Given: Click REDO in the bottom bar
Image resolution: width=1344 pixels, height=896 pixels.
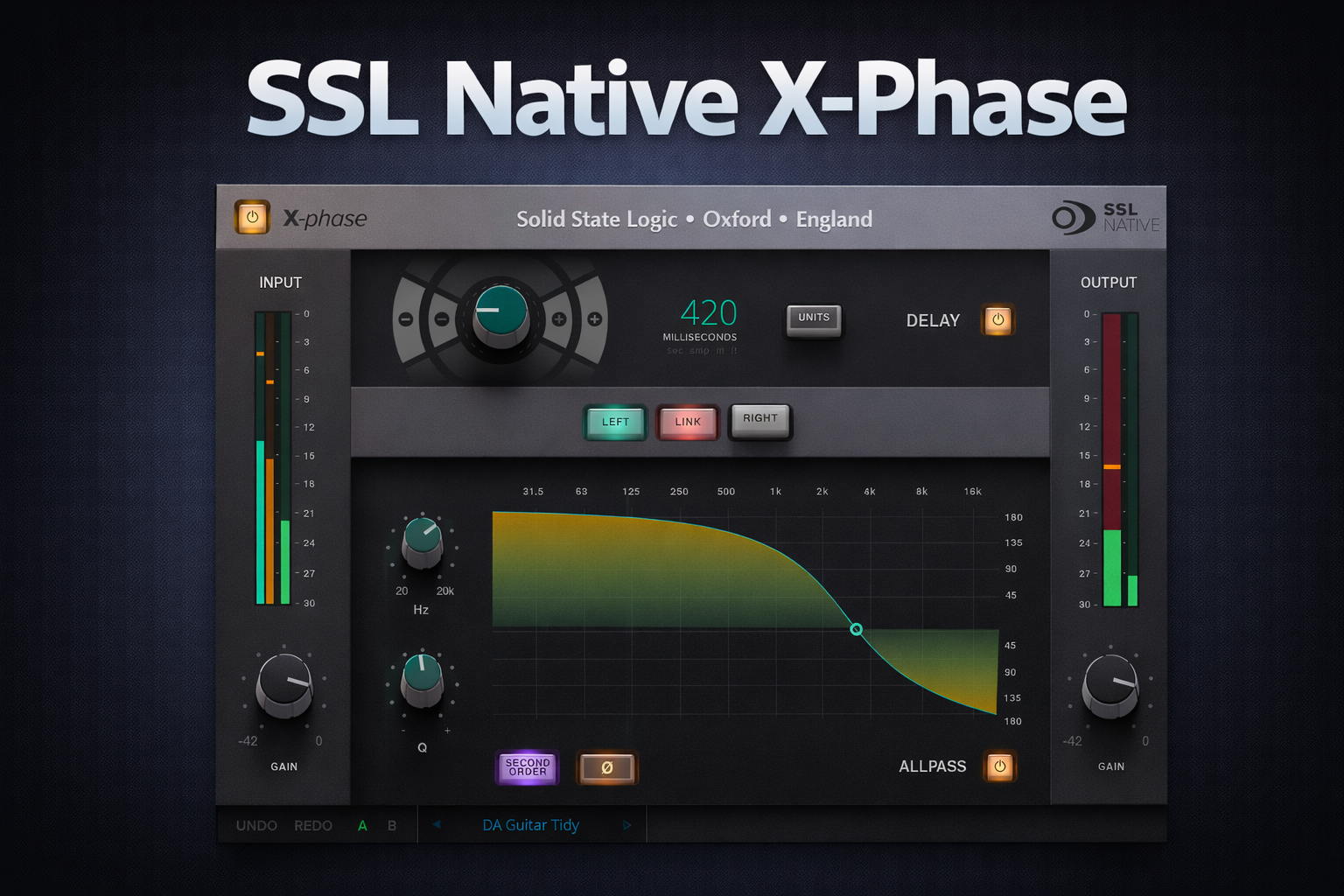Looking at the screenshot, I should [x=312, y=824].
